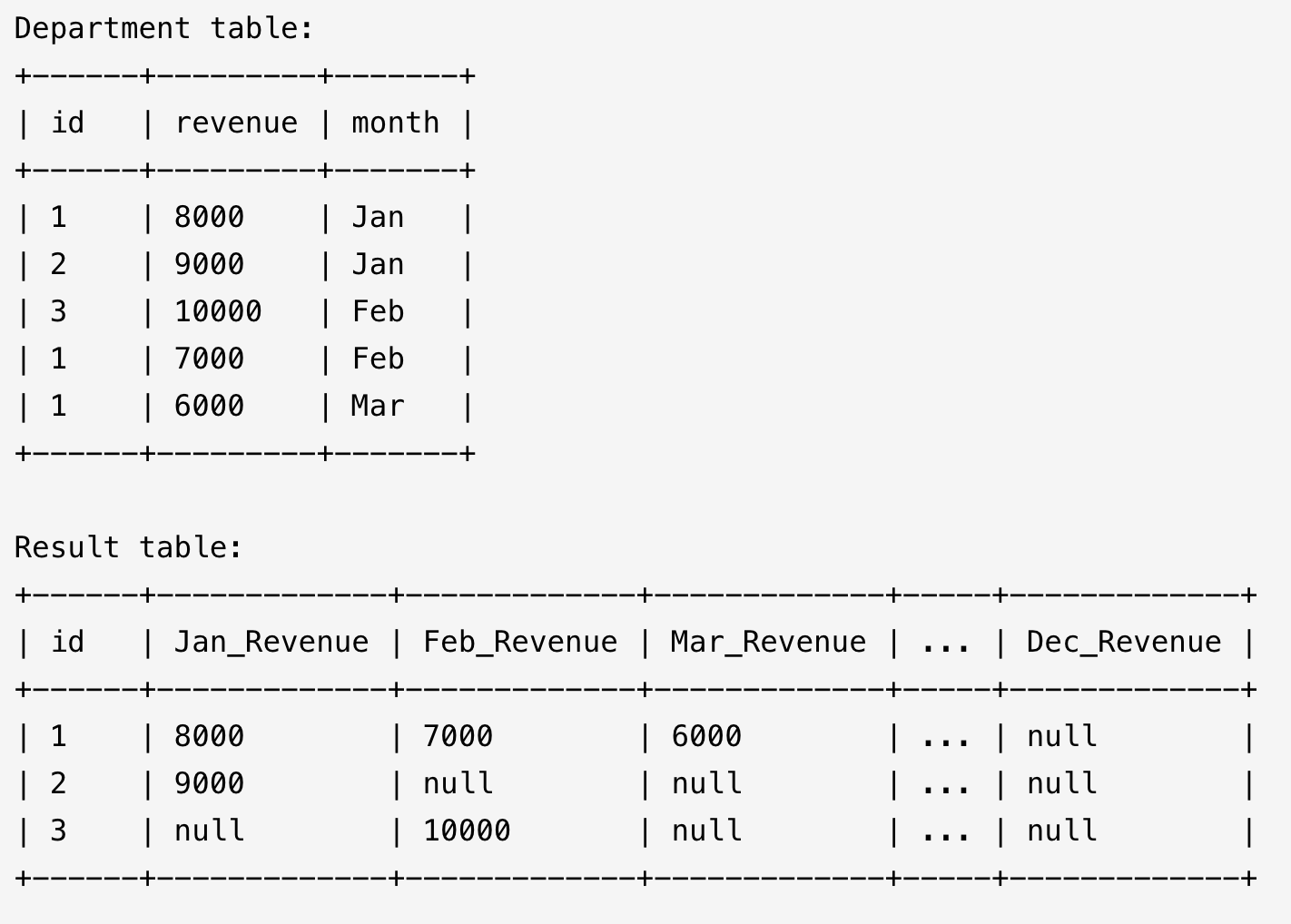
Task: Click the id column header in Department table
Action: [x=67, y=123]
